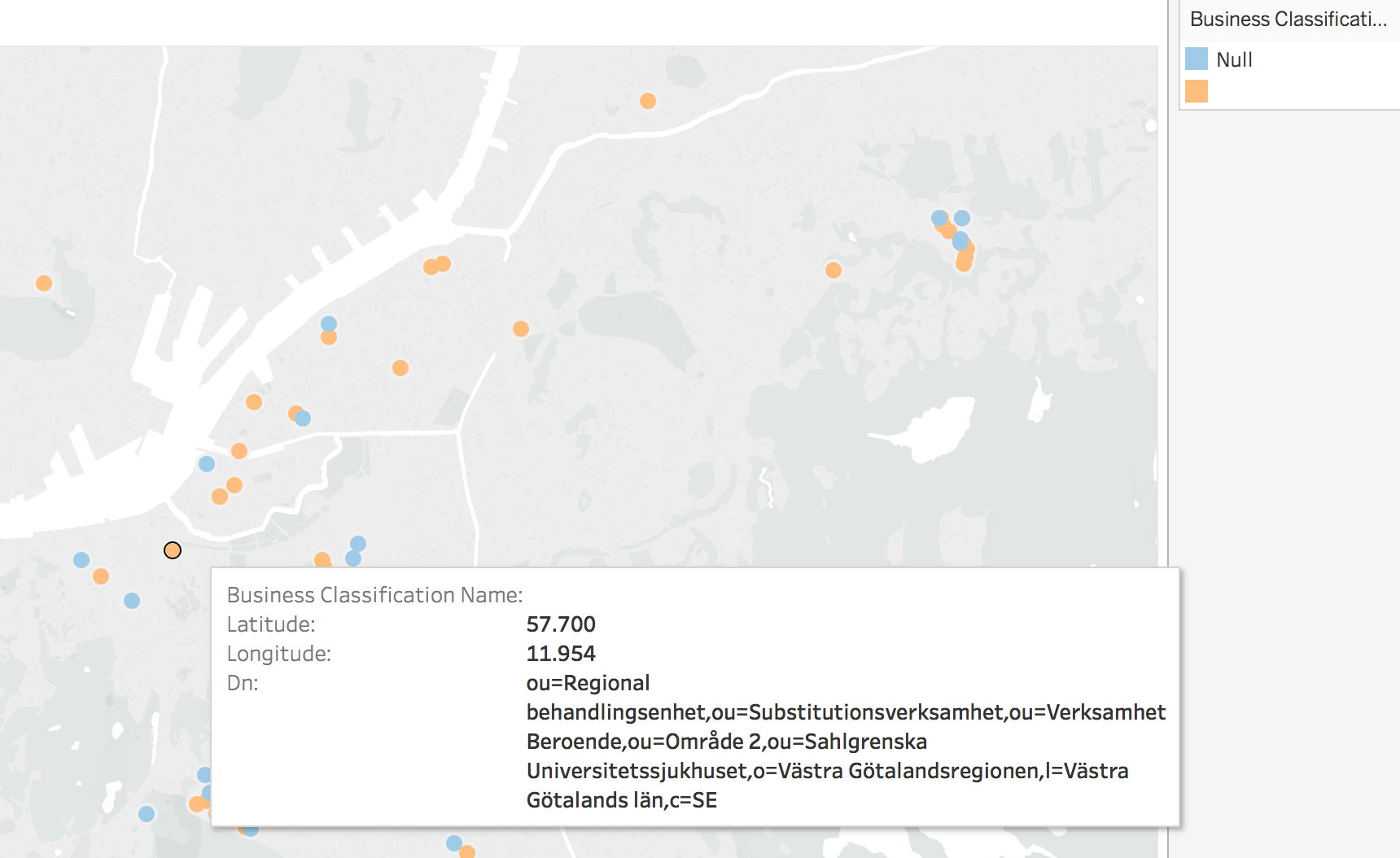Click the Longitude label in the tooltip
Screen dimensions: 1400x858
click(278, 654)
